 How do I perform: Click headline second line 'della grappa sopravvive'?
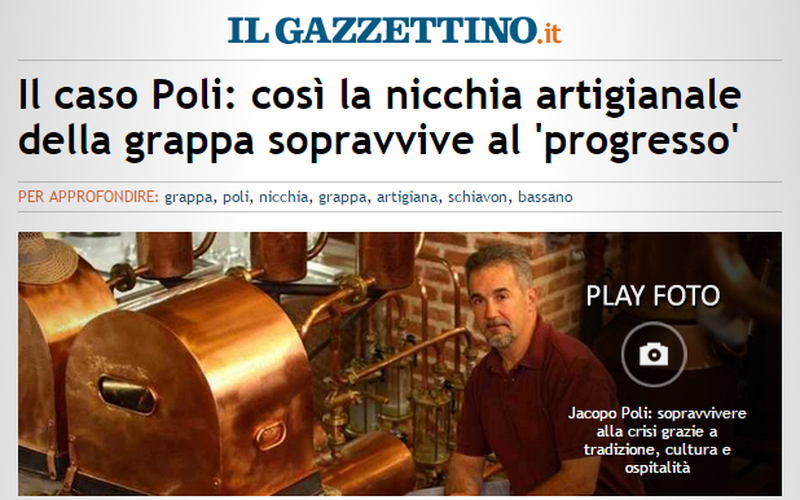(x=246, y=142)
